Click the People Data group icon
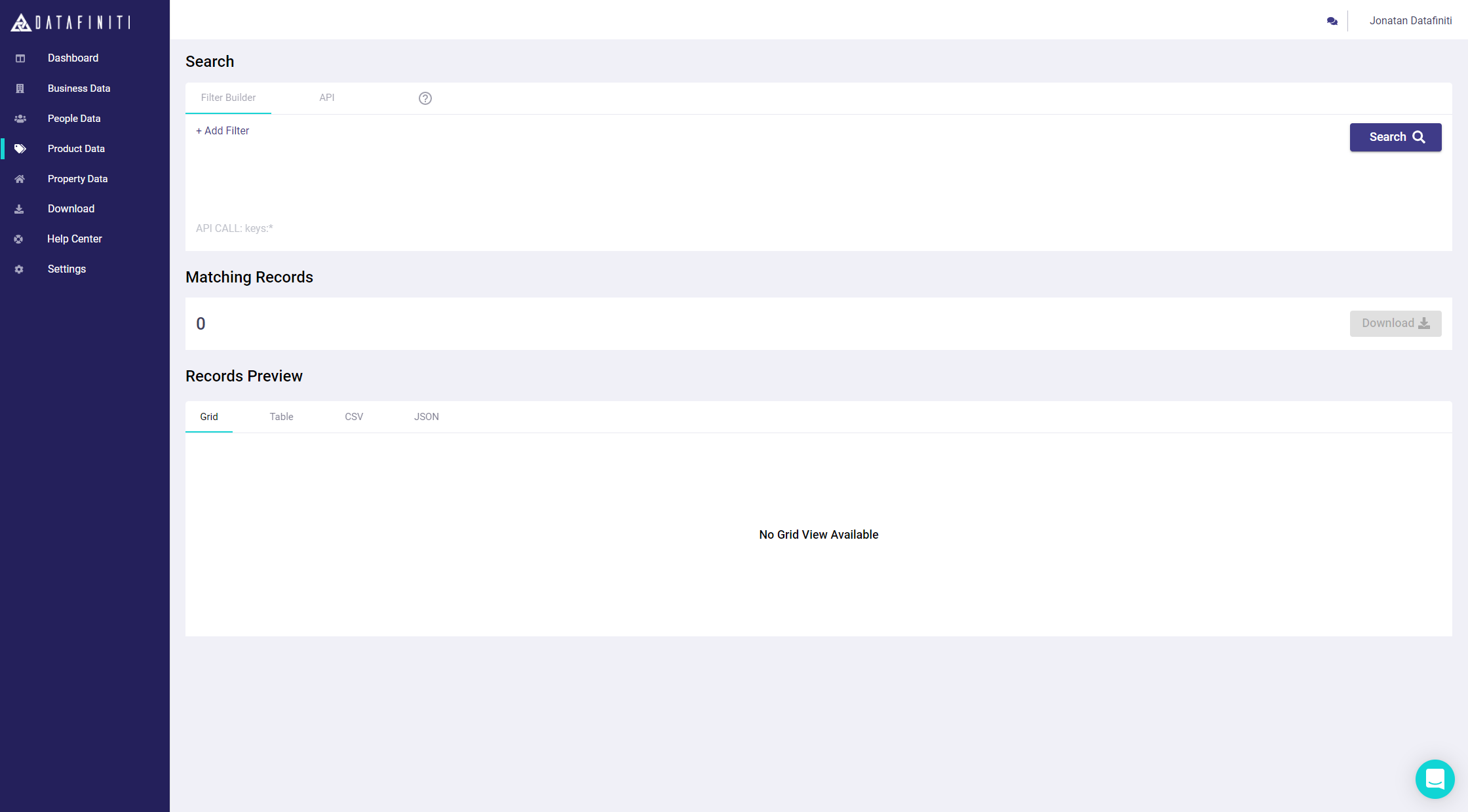1468x812 pixels. click(20, 119)
